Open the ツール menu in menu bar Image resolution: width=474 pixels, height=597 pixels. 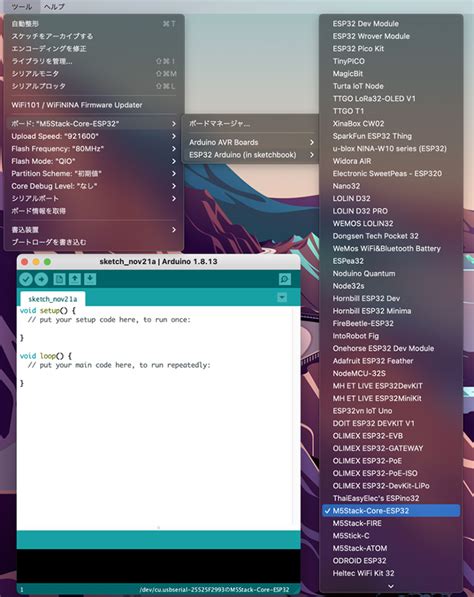pos(21,7)
